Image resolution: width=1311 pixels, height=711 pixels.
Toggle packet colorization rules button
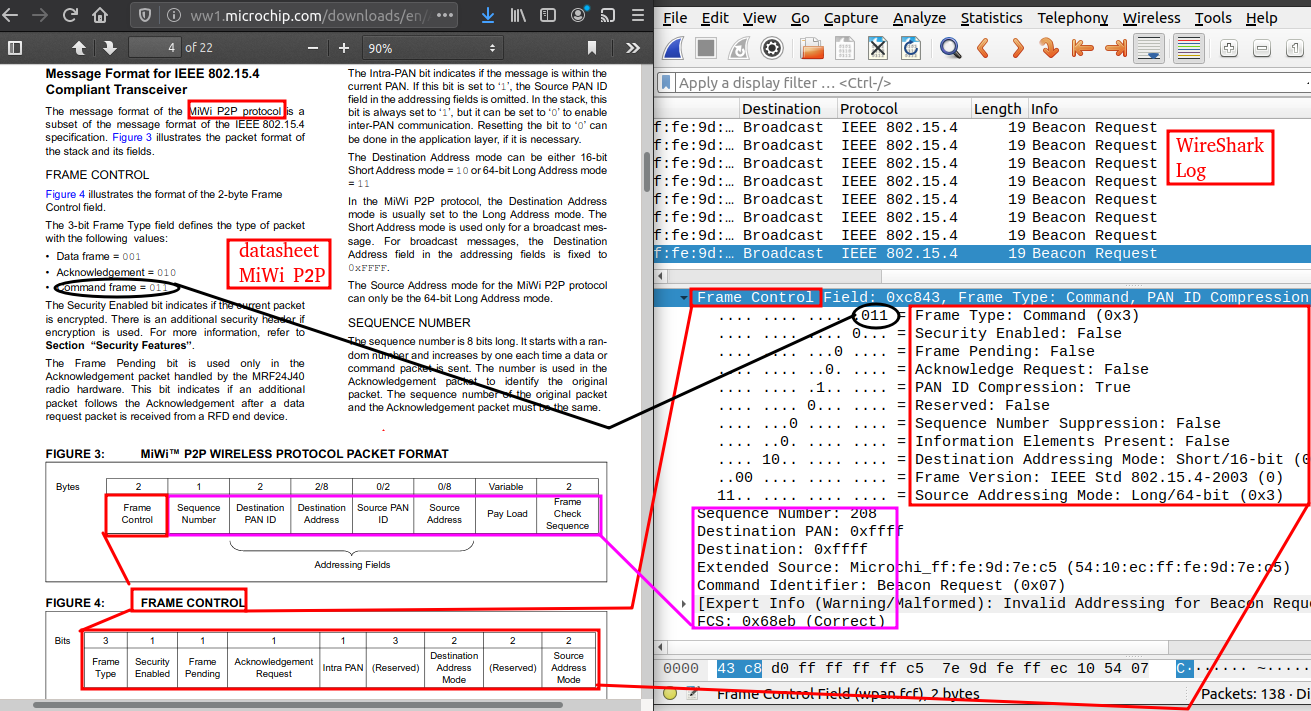tap(1188, 48)
